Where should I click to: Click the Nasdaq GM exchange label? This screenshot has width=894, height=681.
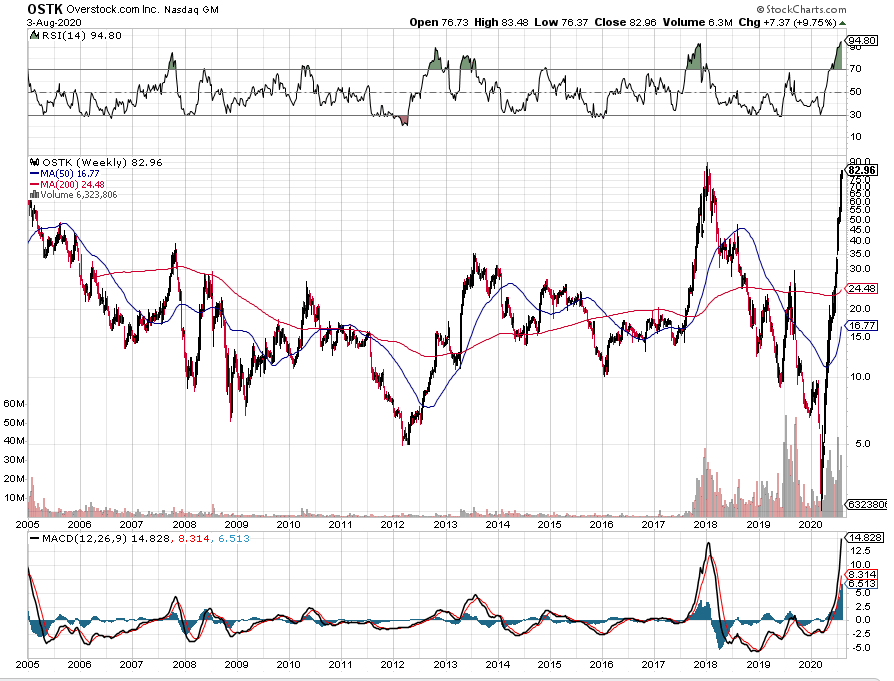click(189, 9)
